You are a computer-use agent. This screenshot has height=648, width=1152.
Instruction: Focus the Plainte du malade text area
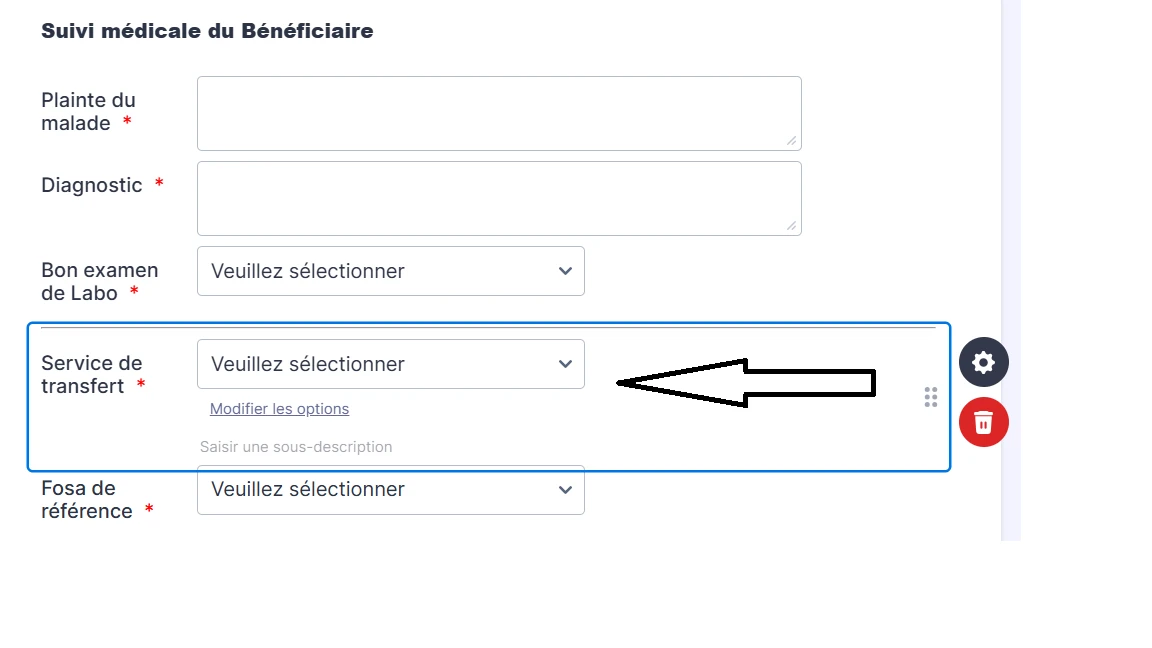[x=498, y=113]
